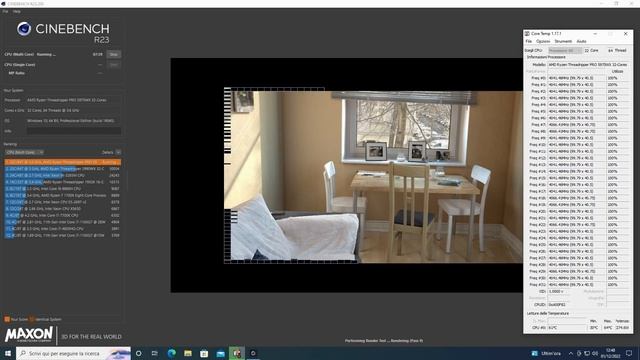This screenshot has width=640, height=360.
Task: Select the Xeon X5650 ranking row
Action: (63, 209)
